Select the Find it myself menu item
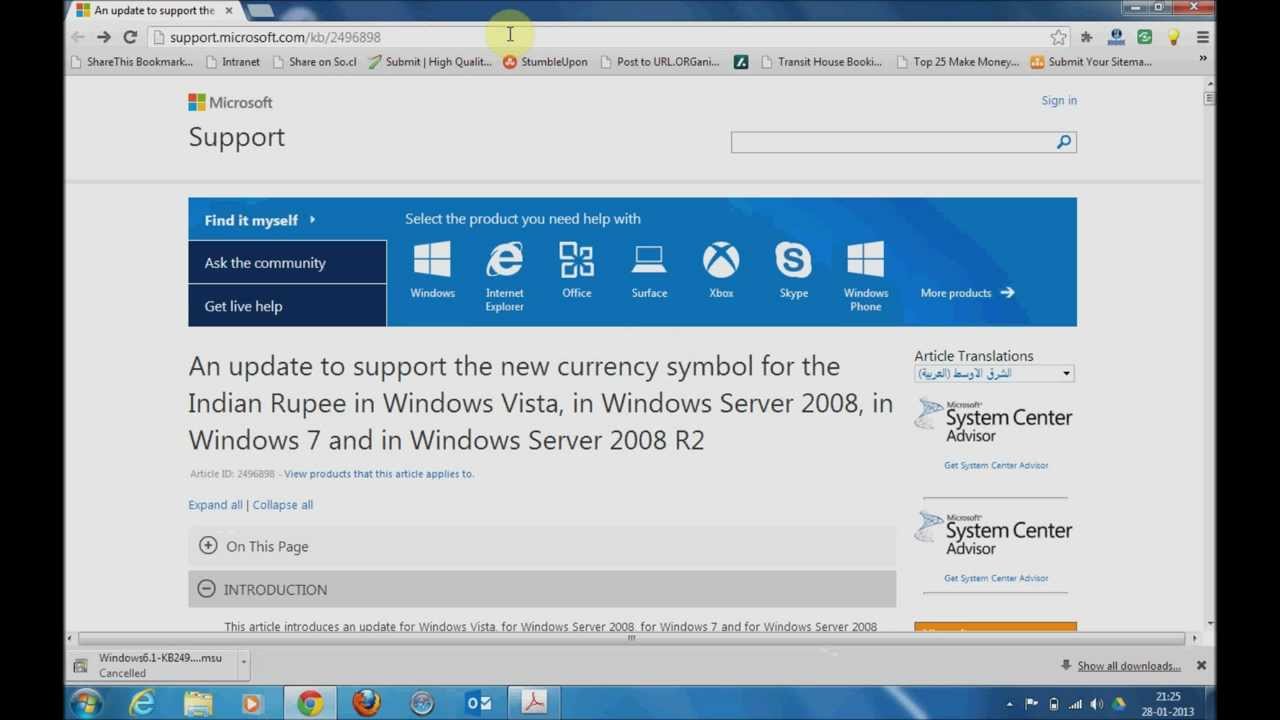 (287, 219)
